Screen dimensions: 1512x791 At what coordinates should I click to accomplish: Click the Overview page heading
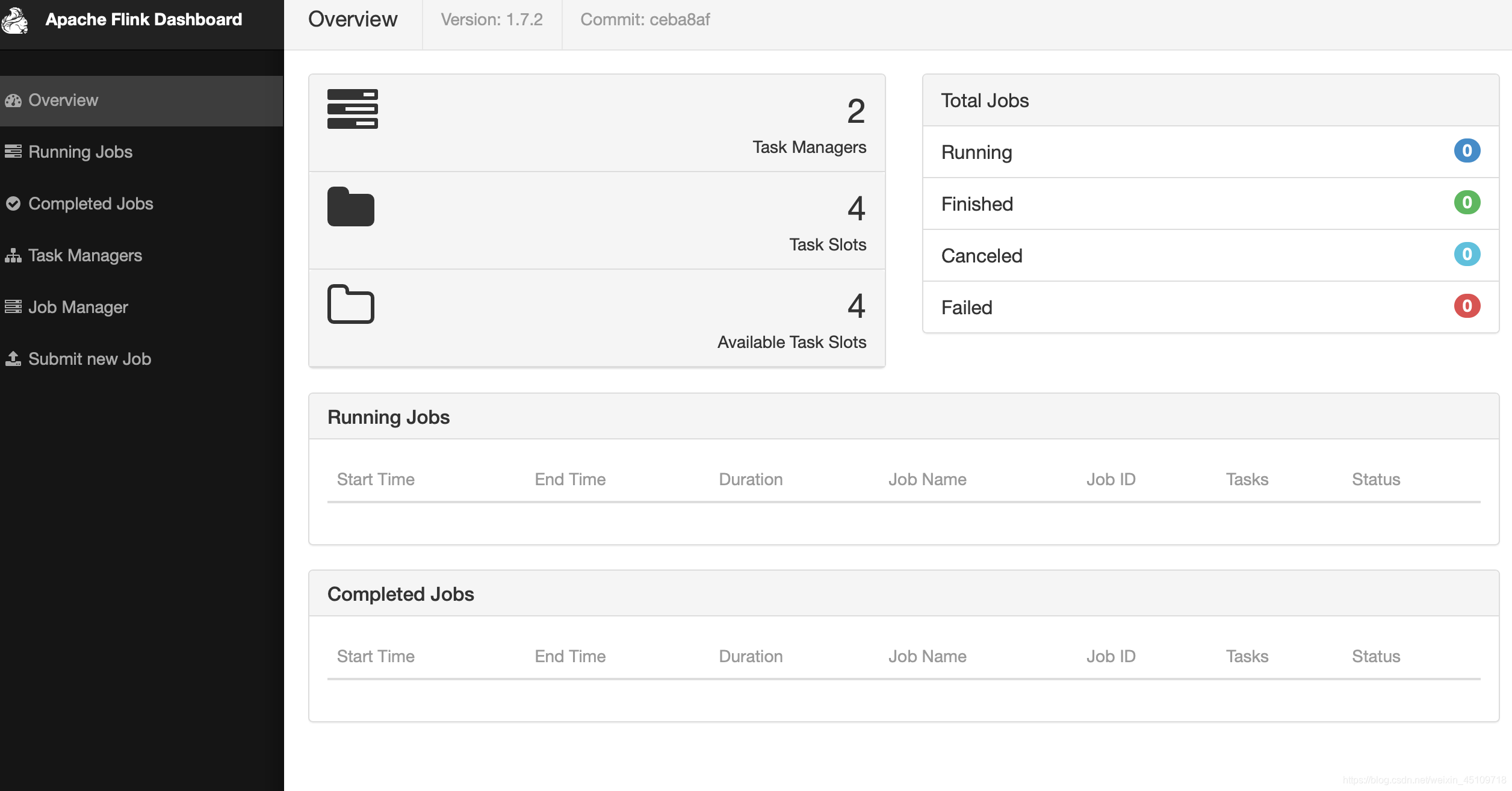[x=353, y=19]
